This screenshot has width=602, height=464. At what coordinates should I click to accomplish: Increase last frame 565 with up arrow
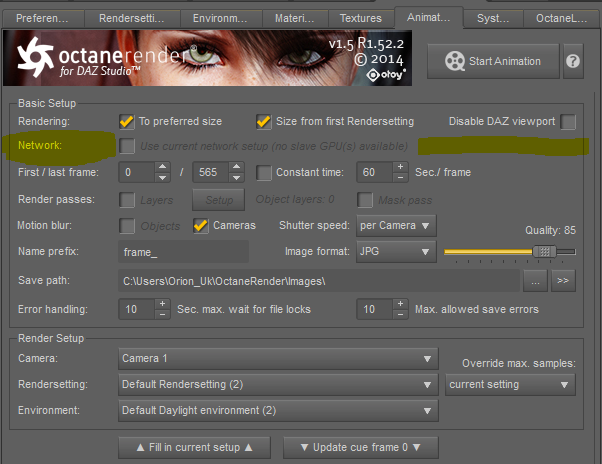pyautogui.click(x=236, y=167)
